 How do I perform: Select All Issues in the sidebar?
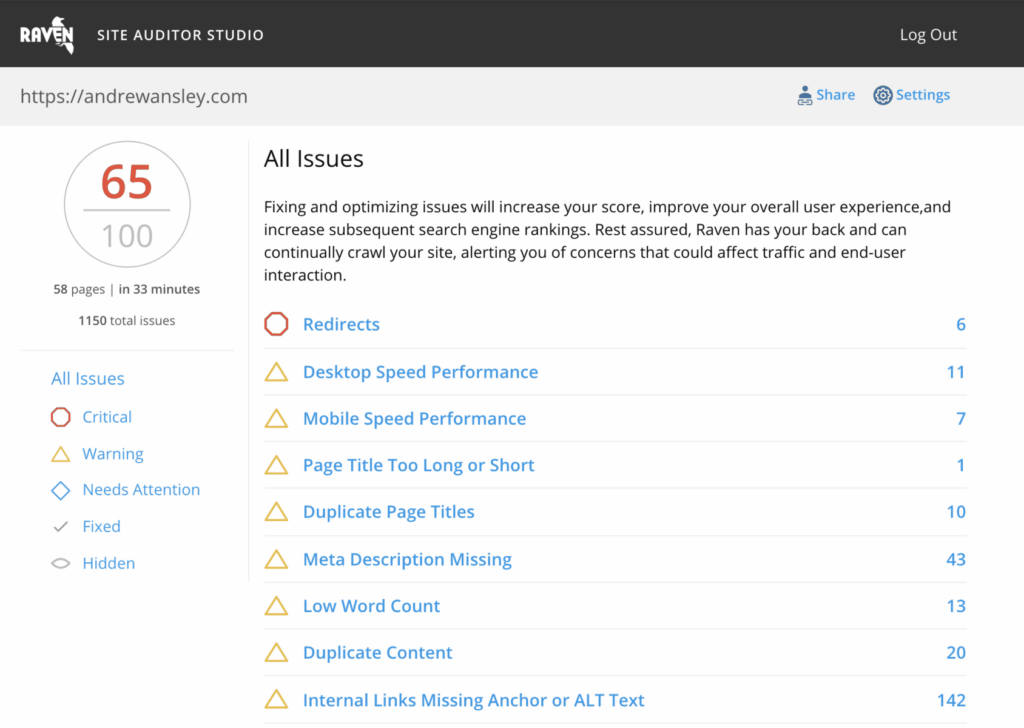point(87,378)
